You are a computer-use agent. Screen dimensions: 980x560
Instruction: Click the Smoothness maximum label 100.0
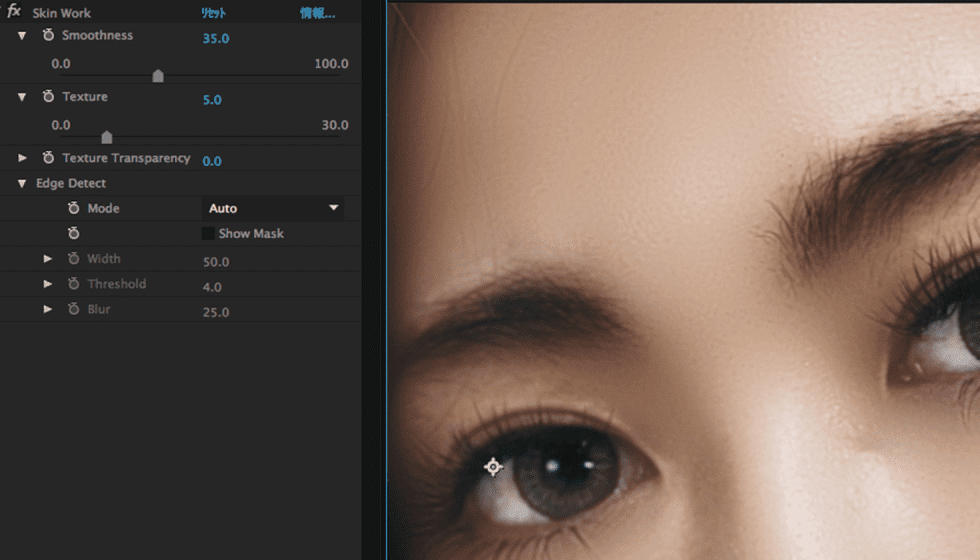tap(331, 63)
